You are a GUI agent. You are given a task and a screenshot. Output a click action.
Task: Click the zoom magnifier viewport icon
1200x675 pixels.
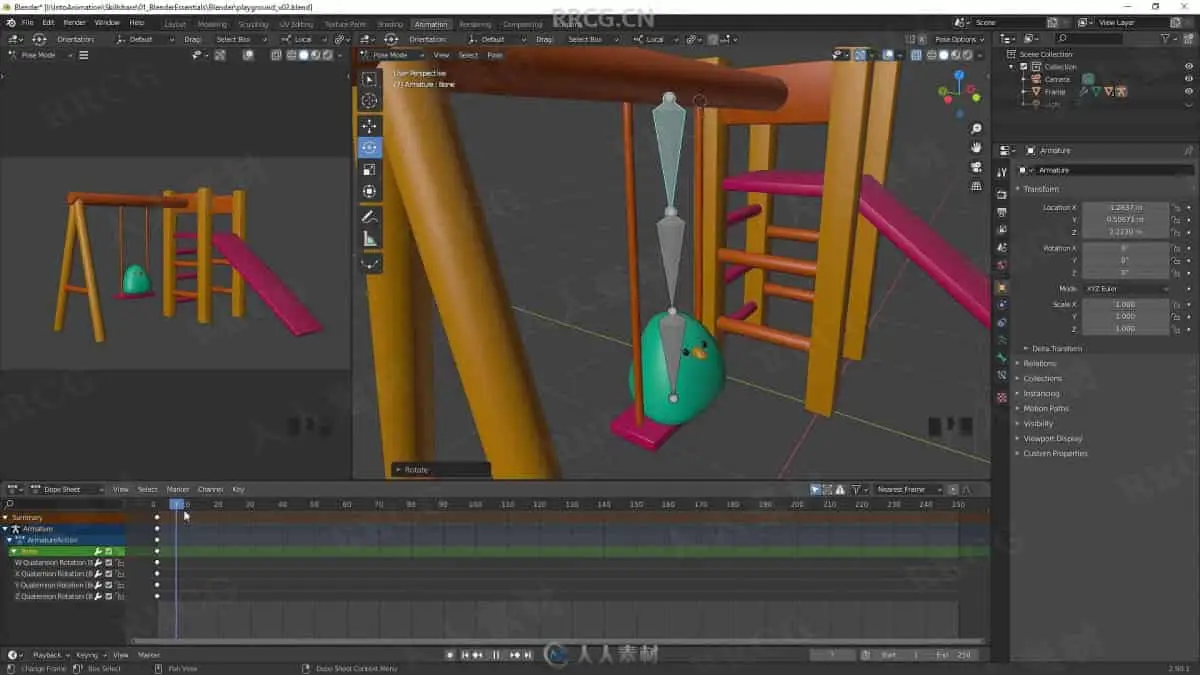(976, 129)
